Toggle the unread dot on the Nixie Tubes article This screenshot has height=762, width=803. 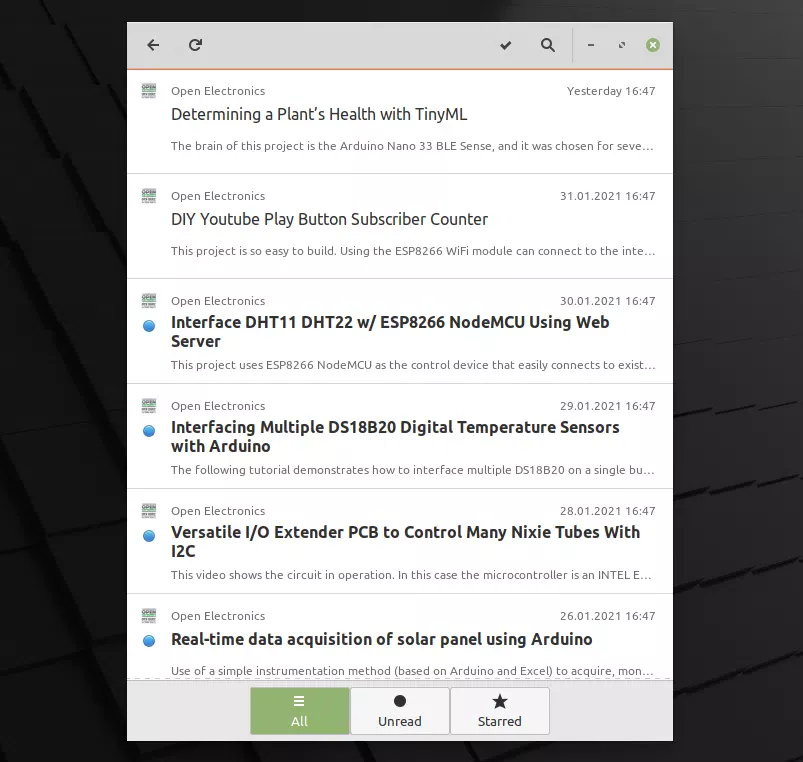(x=151, y=535)
